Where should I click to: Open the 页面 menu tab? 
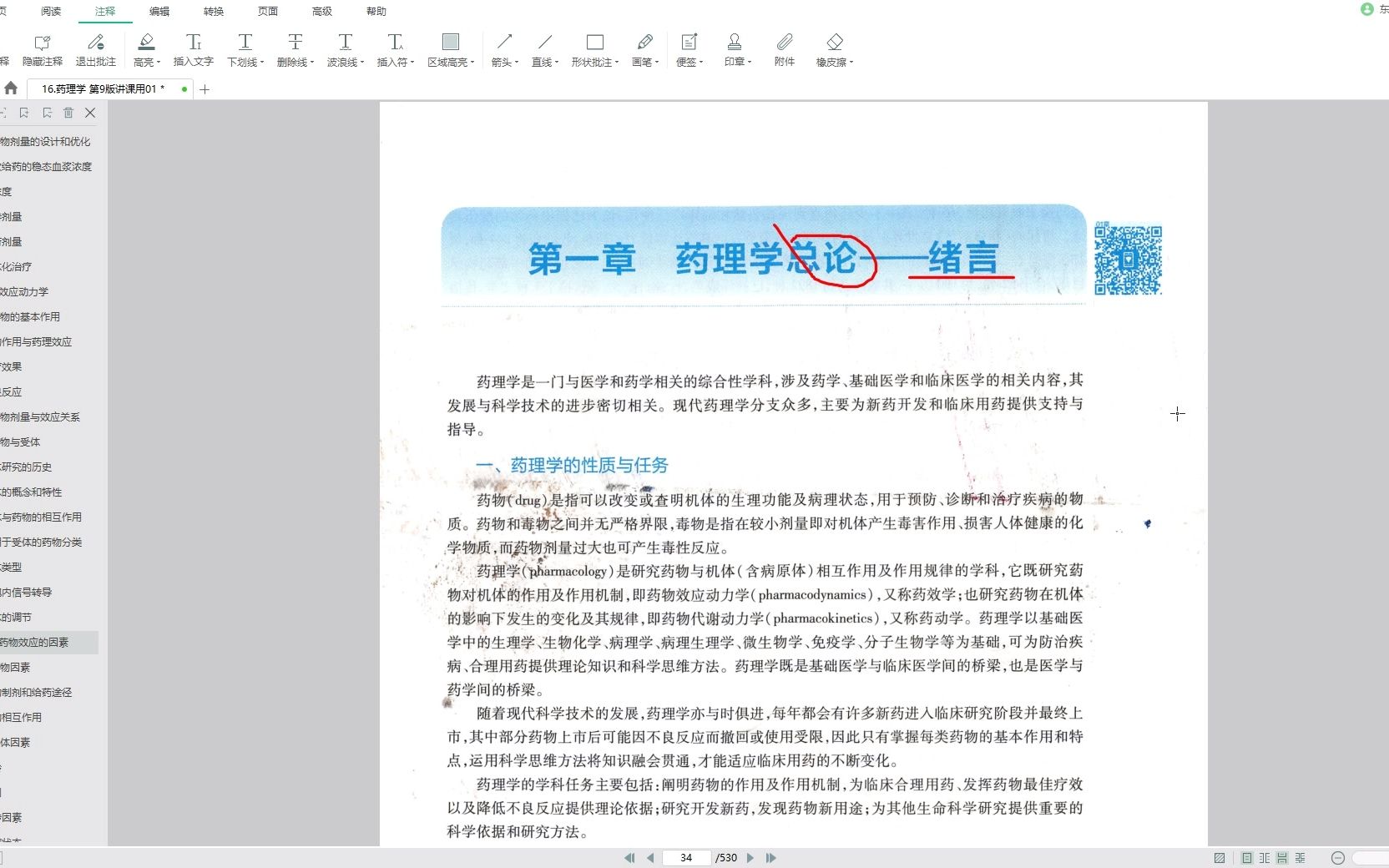pyautogui.click(x=268, y=12)
